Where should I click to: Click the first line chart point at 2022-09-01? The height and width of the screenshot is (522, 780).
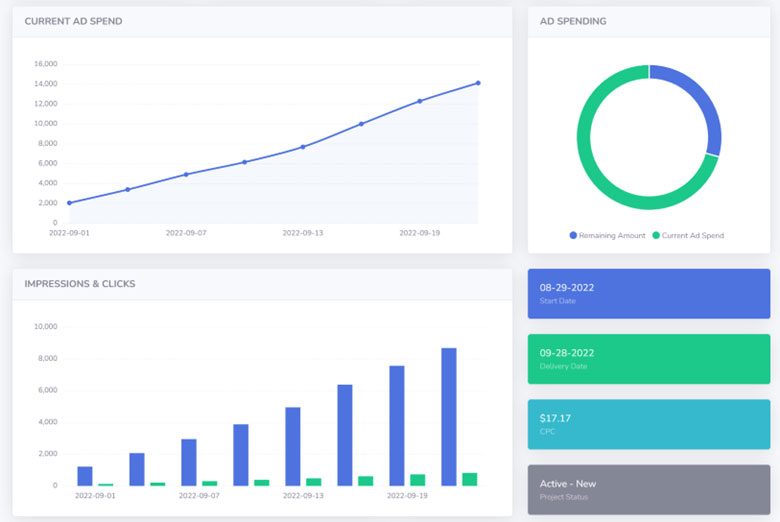tap(69, 203)
